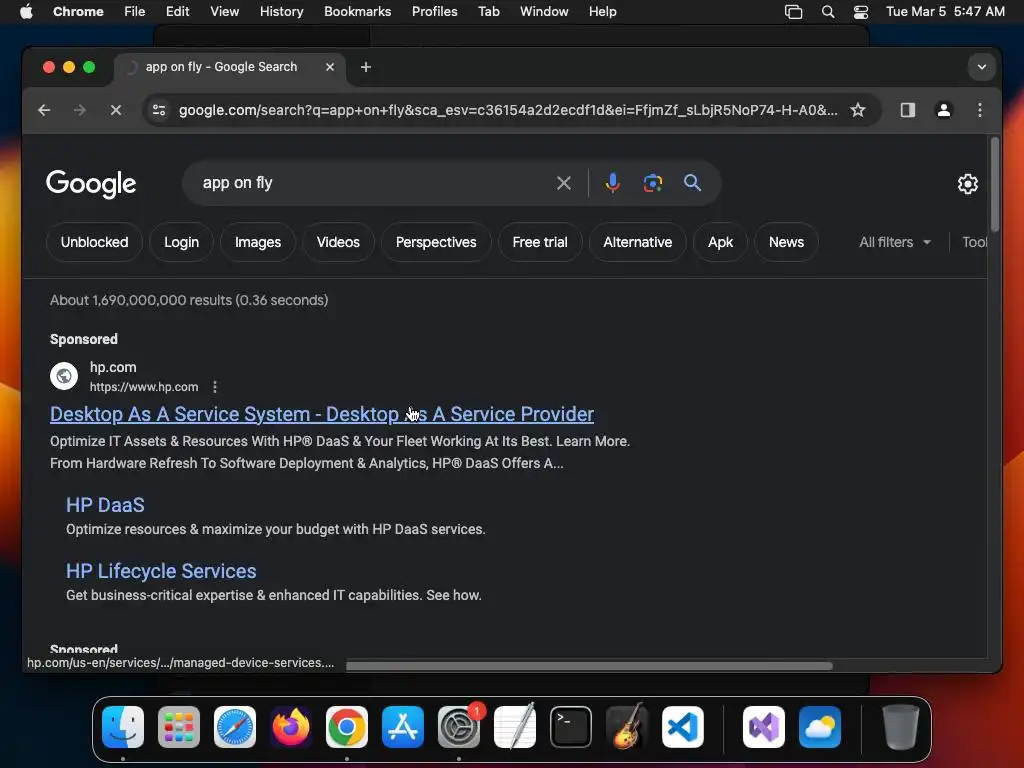Switch to Videos results

point(338,242)
